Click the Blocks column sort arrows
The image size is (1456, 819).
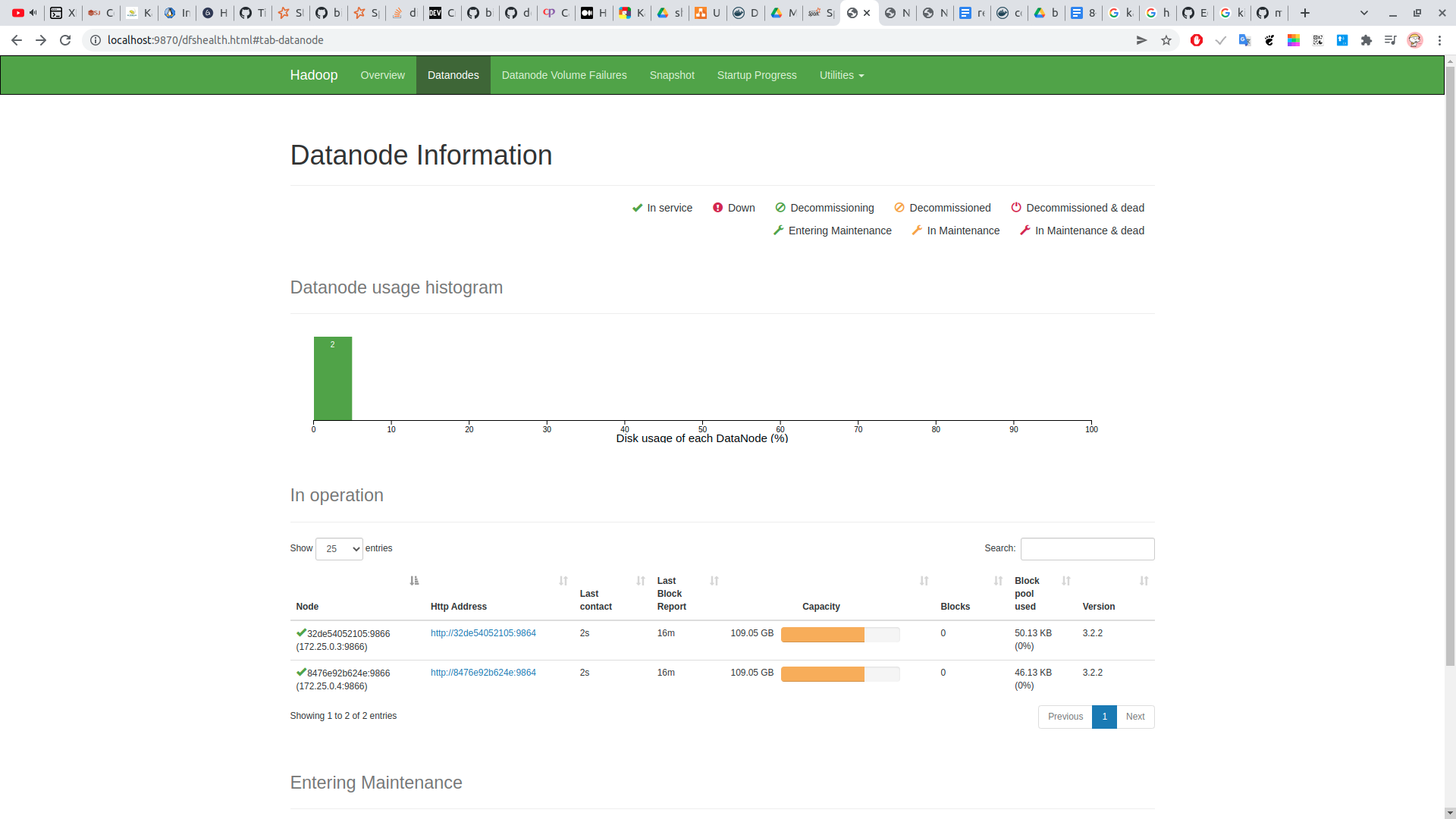(x=998, y=581)
